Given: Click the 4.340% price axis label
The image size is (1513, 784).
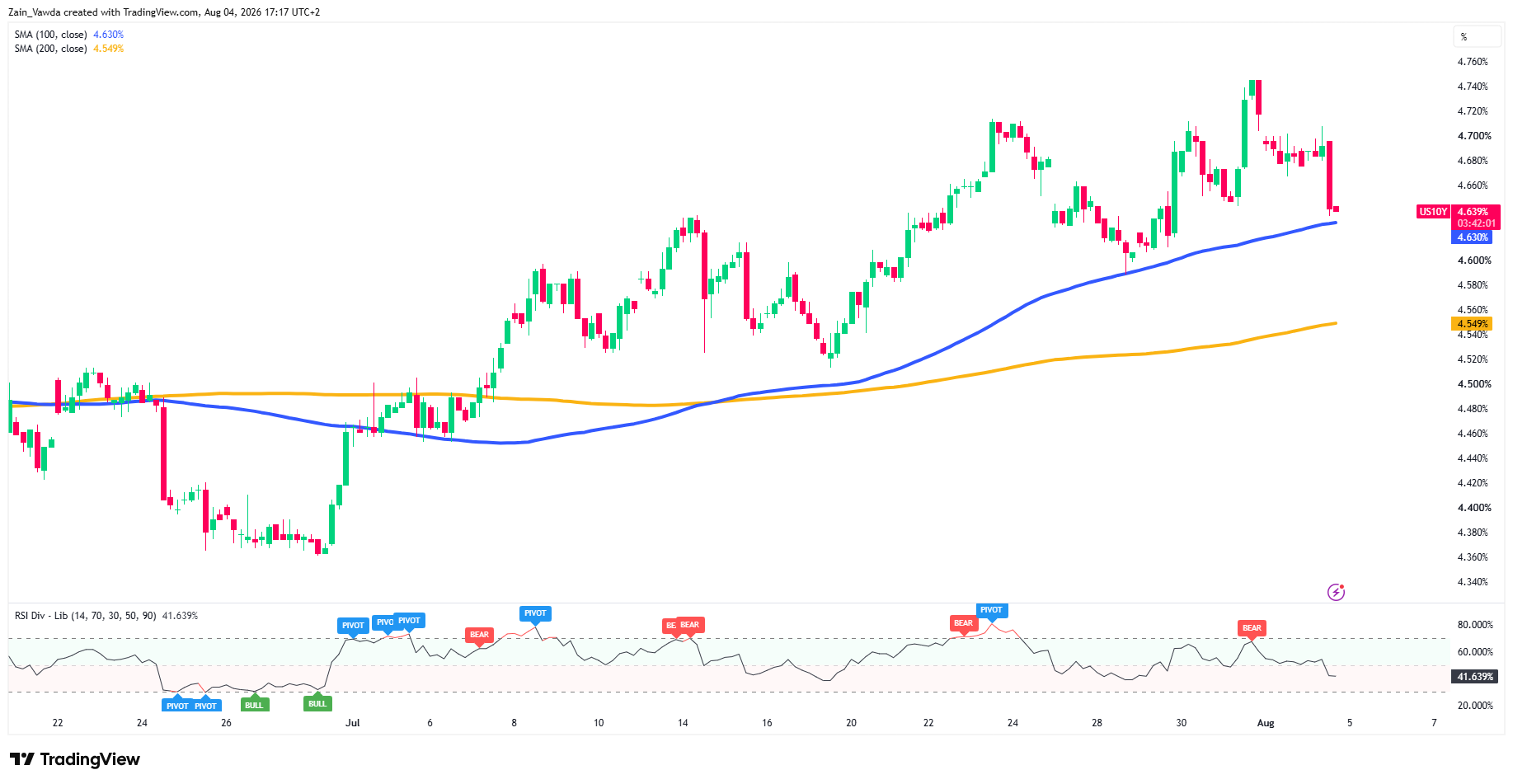Looking at the screenshot, I should 1473,582.
